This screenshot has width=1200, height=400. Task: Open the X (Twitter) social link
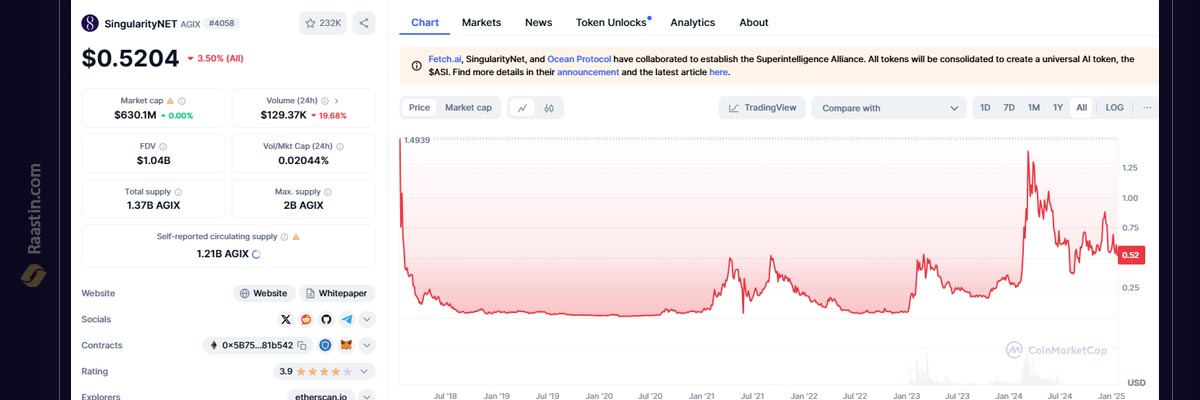coord(286,319)
